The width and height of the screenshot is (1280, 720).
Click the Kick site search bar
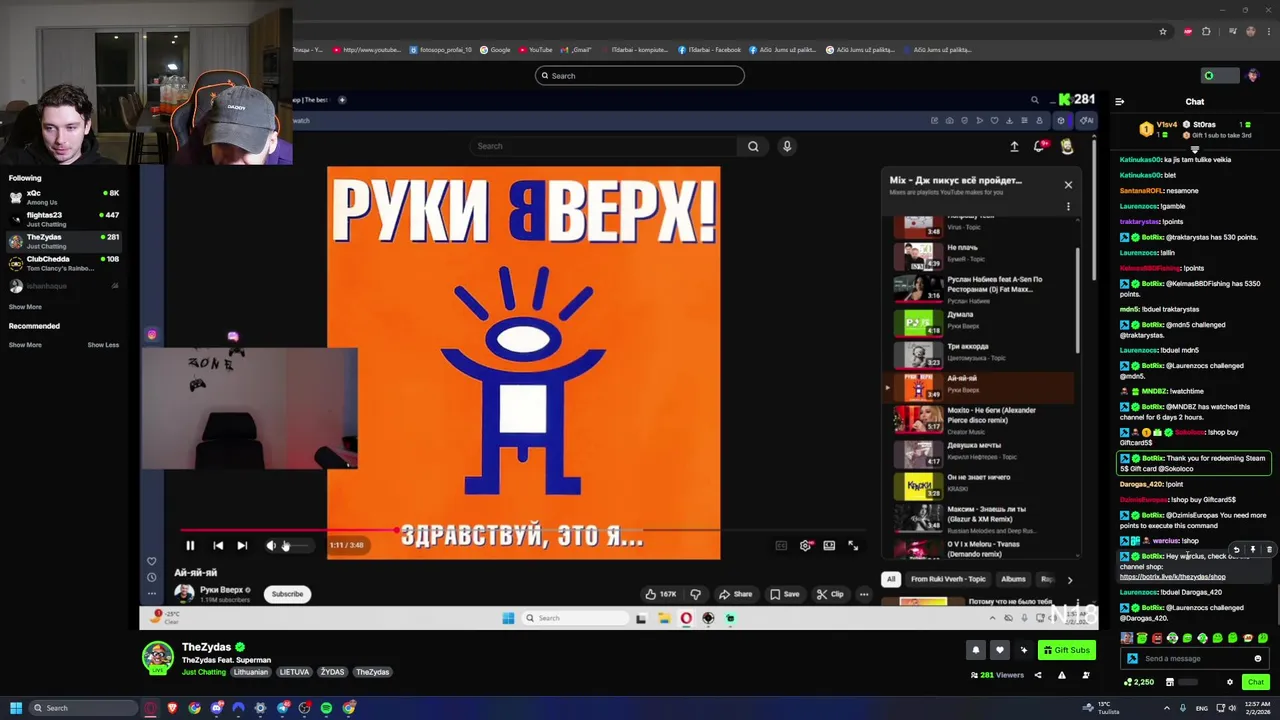point(640,76)
